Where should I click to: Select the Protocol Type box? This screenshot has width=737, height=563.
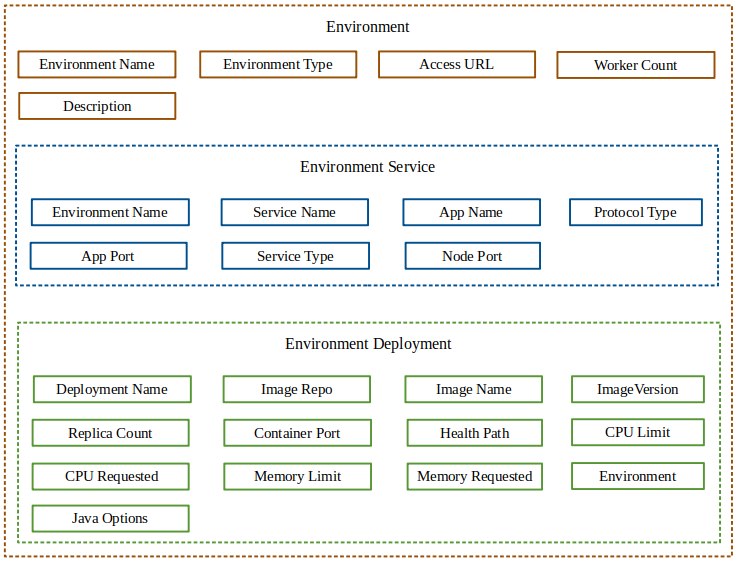tap(635, 212)
